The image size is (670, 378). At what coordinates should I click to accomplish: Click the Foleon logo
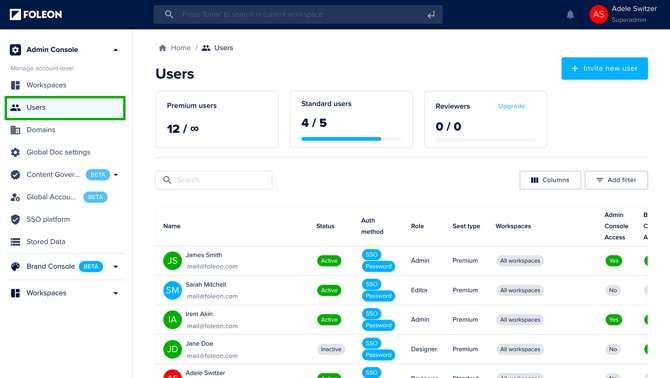pos(36,15)
